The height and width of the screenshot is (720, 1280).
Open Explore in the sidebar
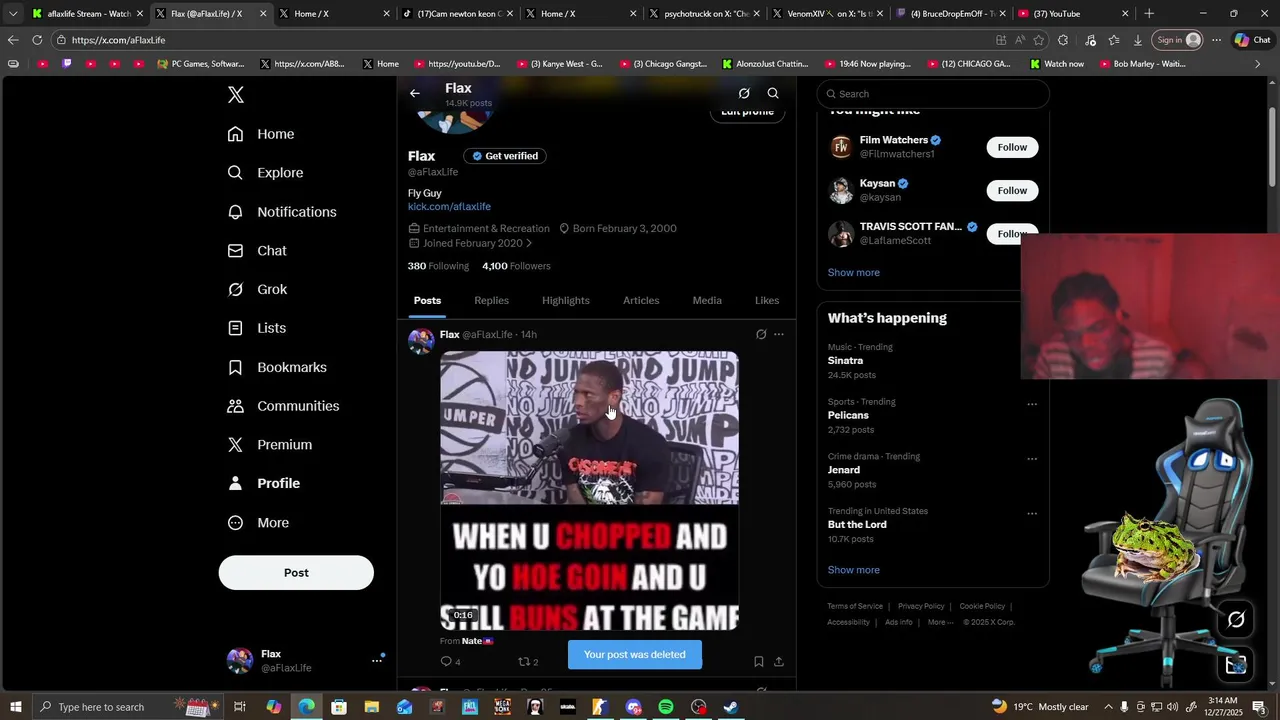click(265, 173)
